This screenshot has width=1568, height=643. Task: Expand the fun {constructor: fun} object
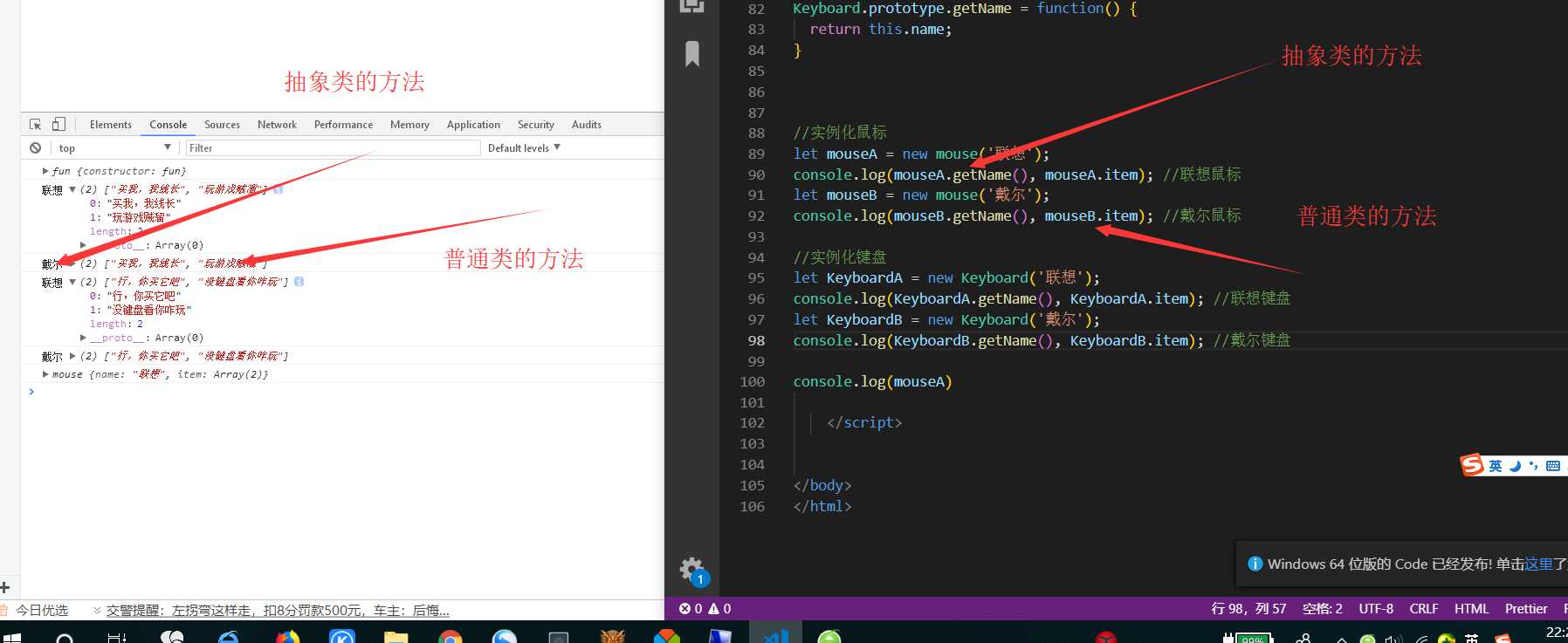point(45,171)
